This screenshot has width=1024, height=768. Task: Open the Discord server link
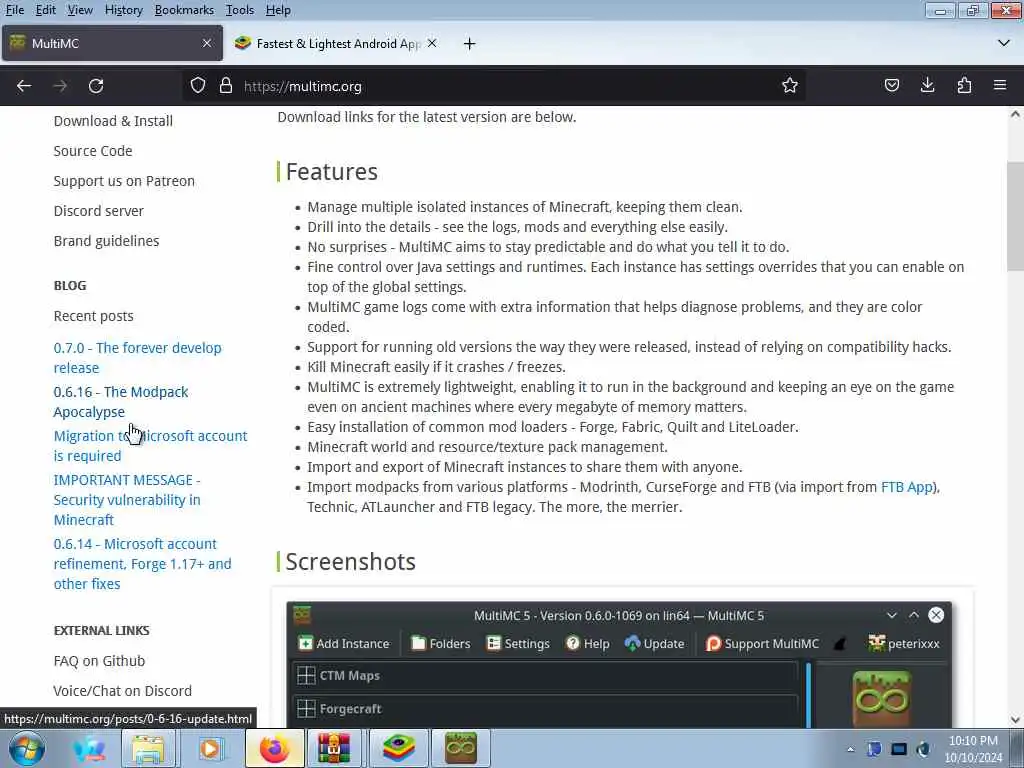99,211
